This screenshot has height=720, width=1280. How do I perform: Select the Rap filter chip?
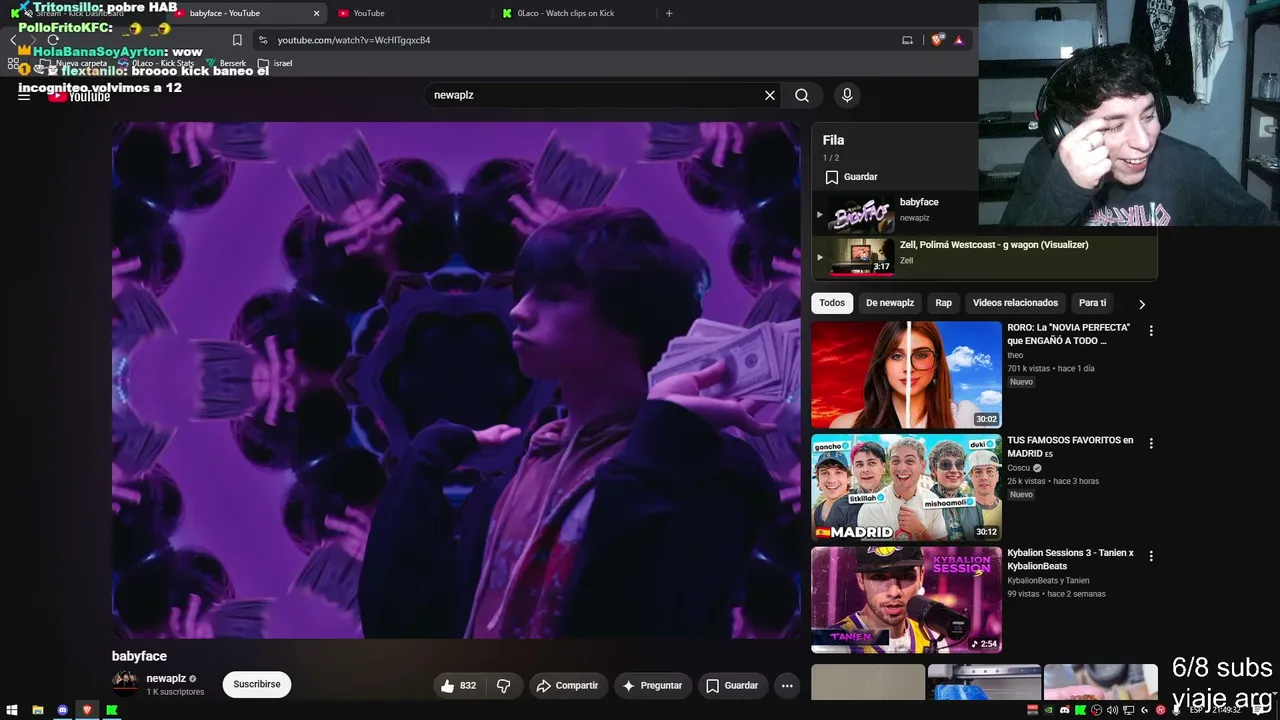click(943, 303)
